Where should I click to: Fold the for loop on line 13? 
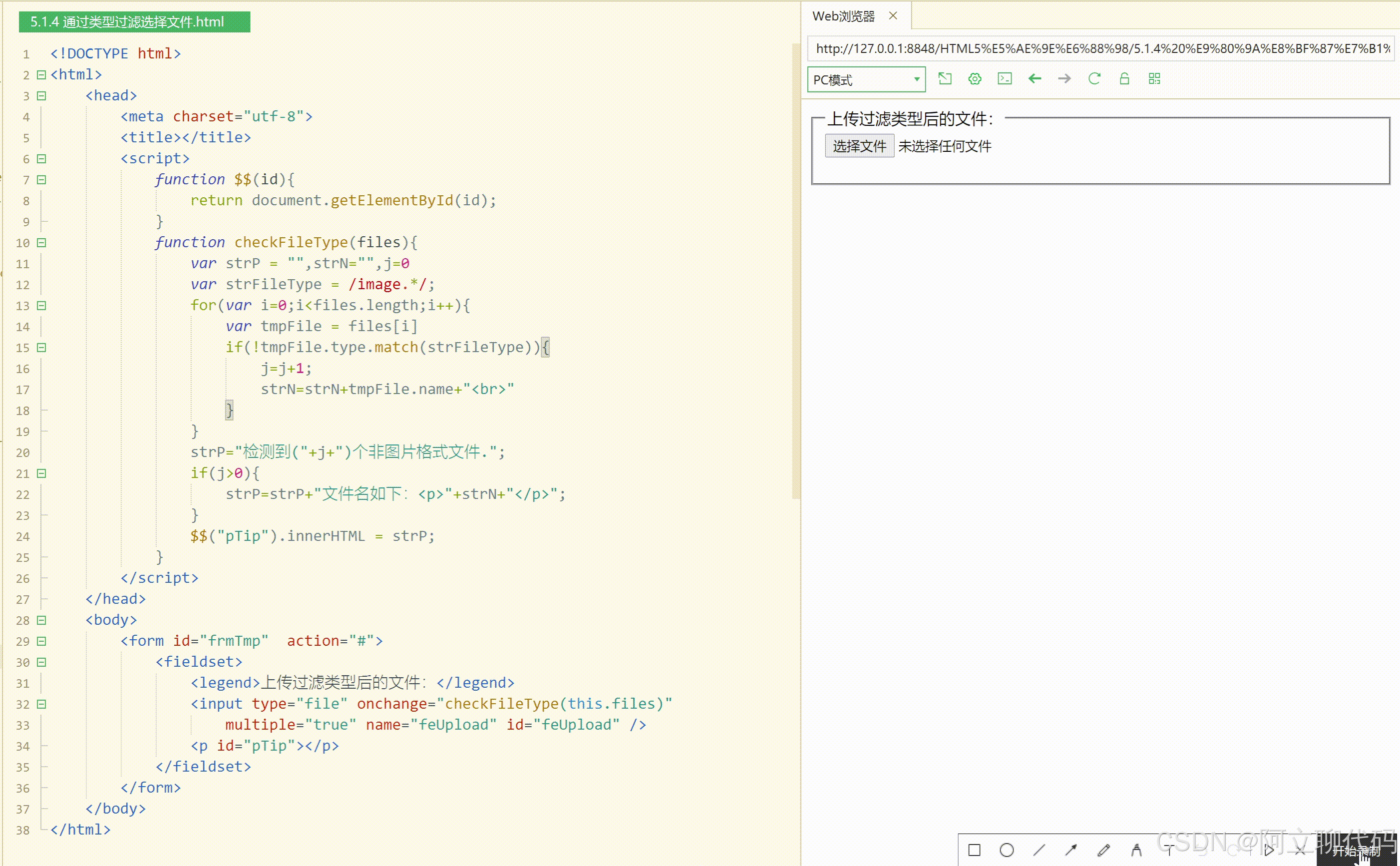[41, 305]
